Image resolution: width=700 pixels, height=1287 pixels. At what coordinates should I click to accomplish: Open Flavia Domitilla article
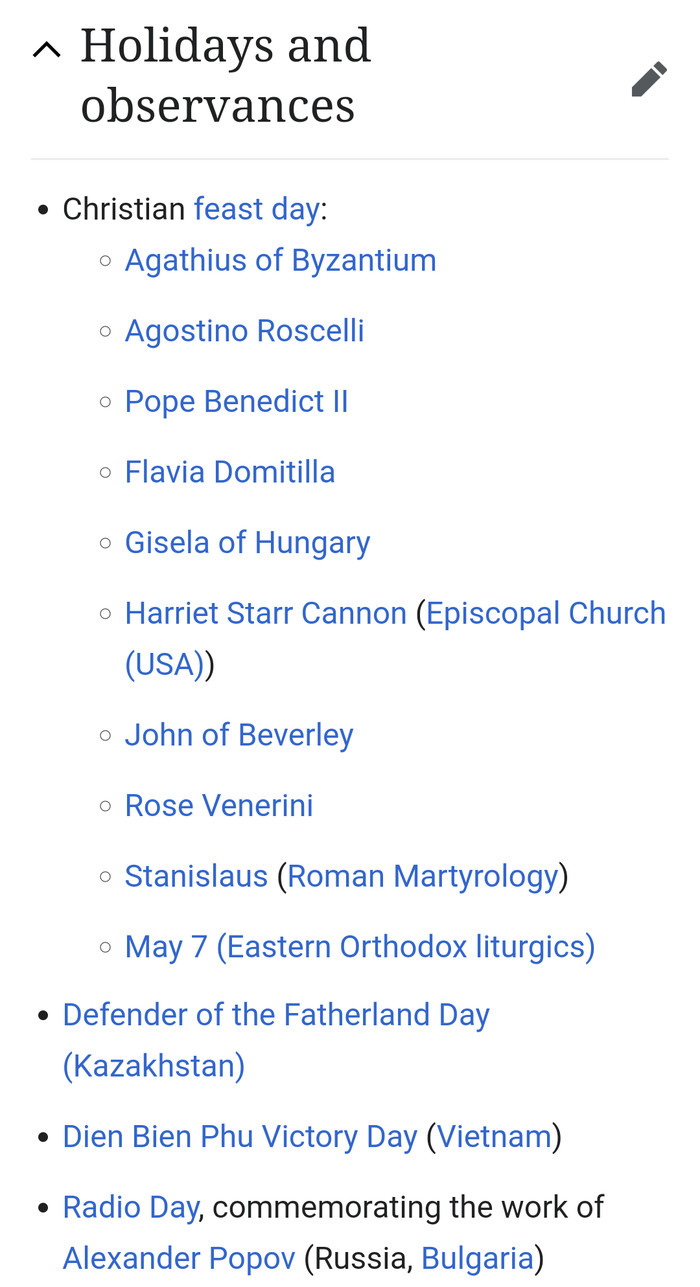(230, 472)
